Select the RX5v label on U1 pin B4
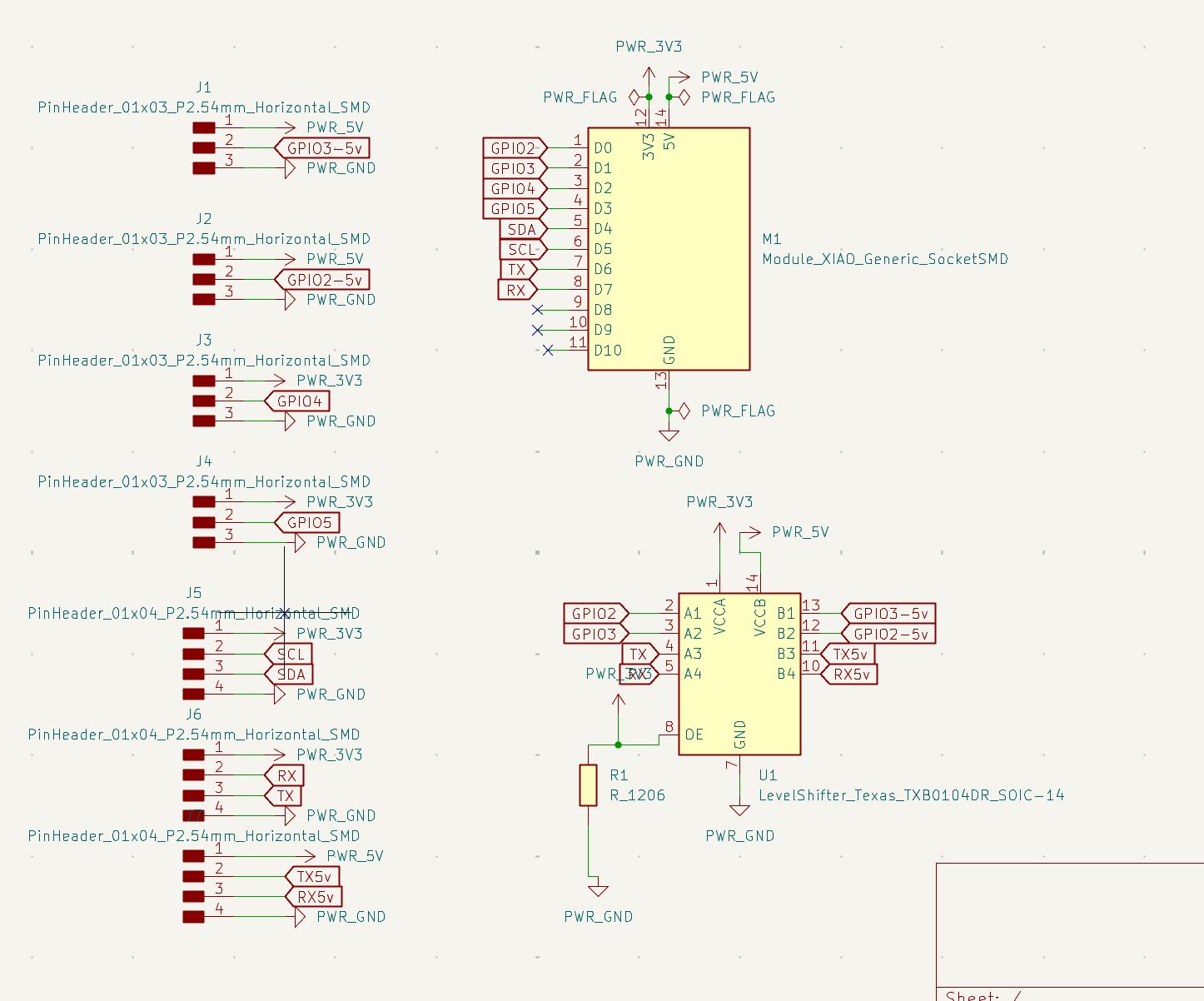 [849, 675]
